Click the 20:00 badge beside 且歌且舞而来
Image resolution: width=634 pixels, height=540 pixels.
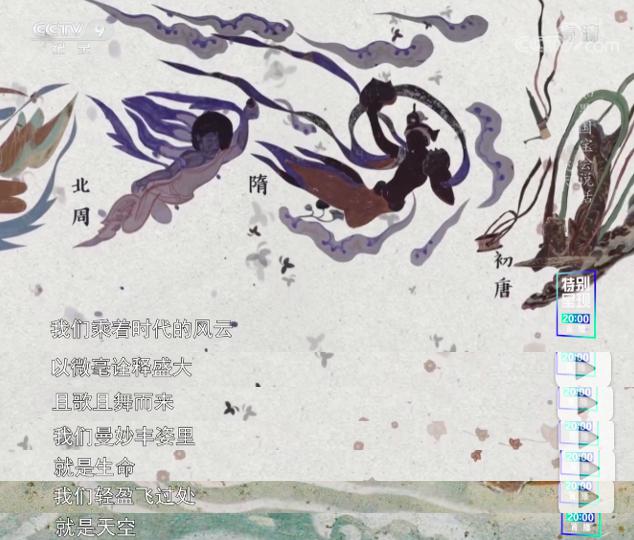pyautogui.click(x=576, y=402)
